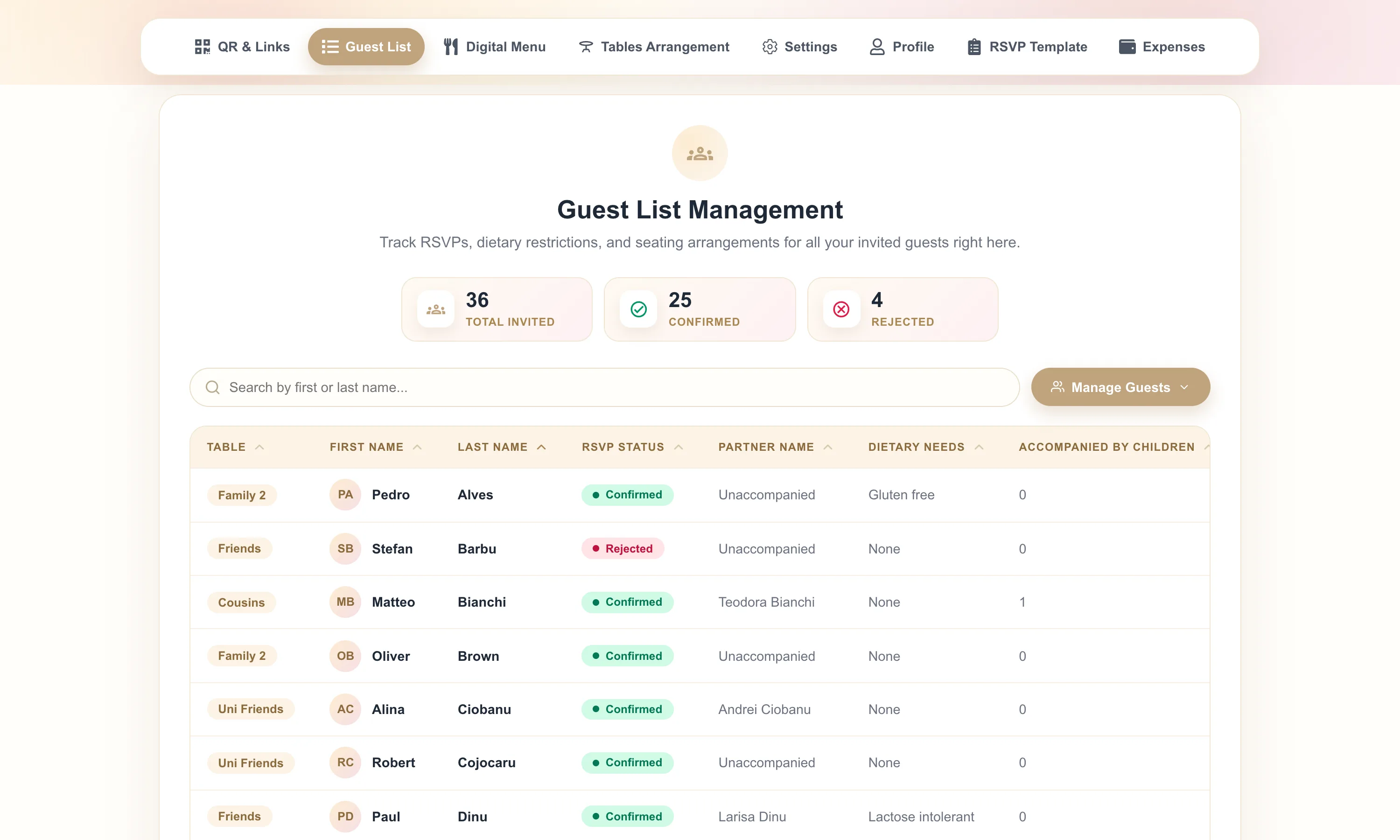
Task: Open the Tables Arrangement tab
Action: (x=654, y=46)
